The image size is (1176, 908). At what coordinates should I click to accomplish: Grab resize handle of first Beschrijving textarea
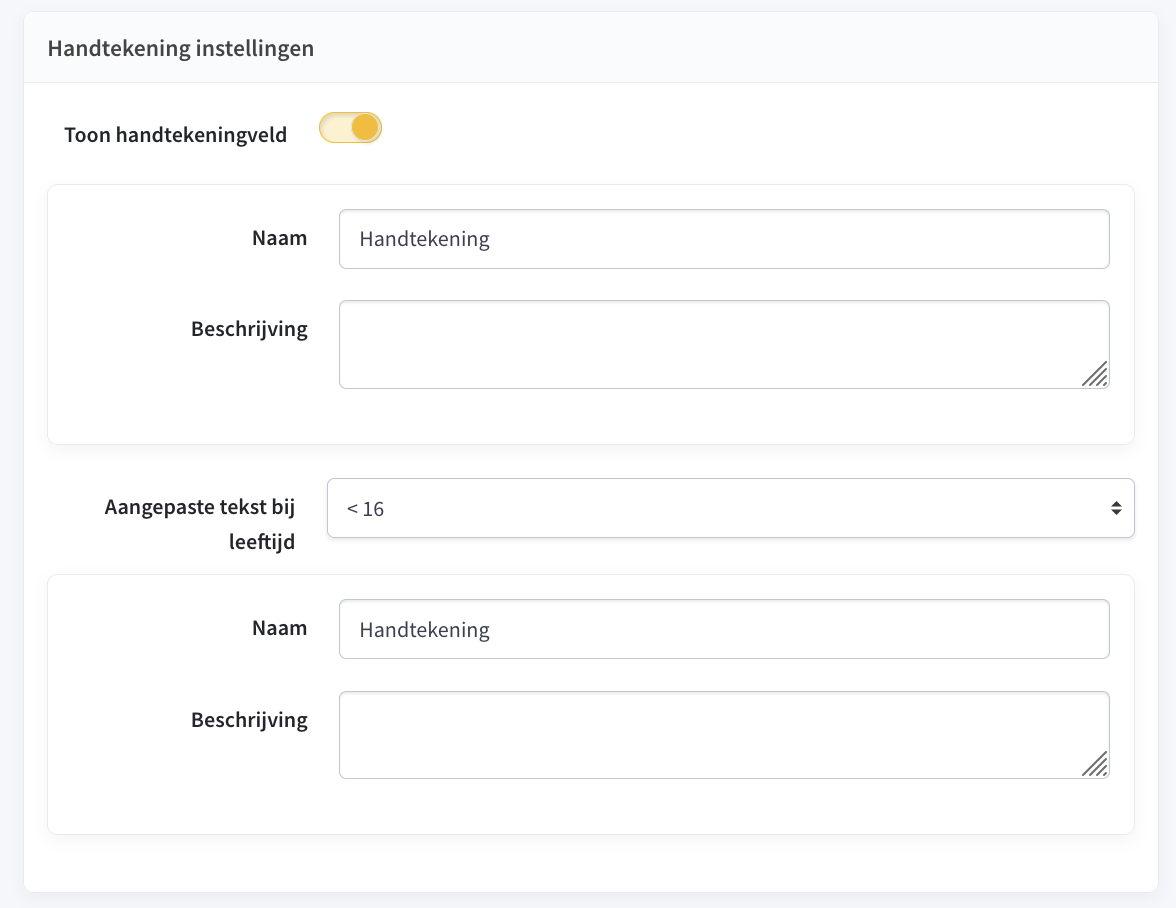(1096, 374)
